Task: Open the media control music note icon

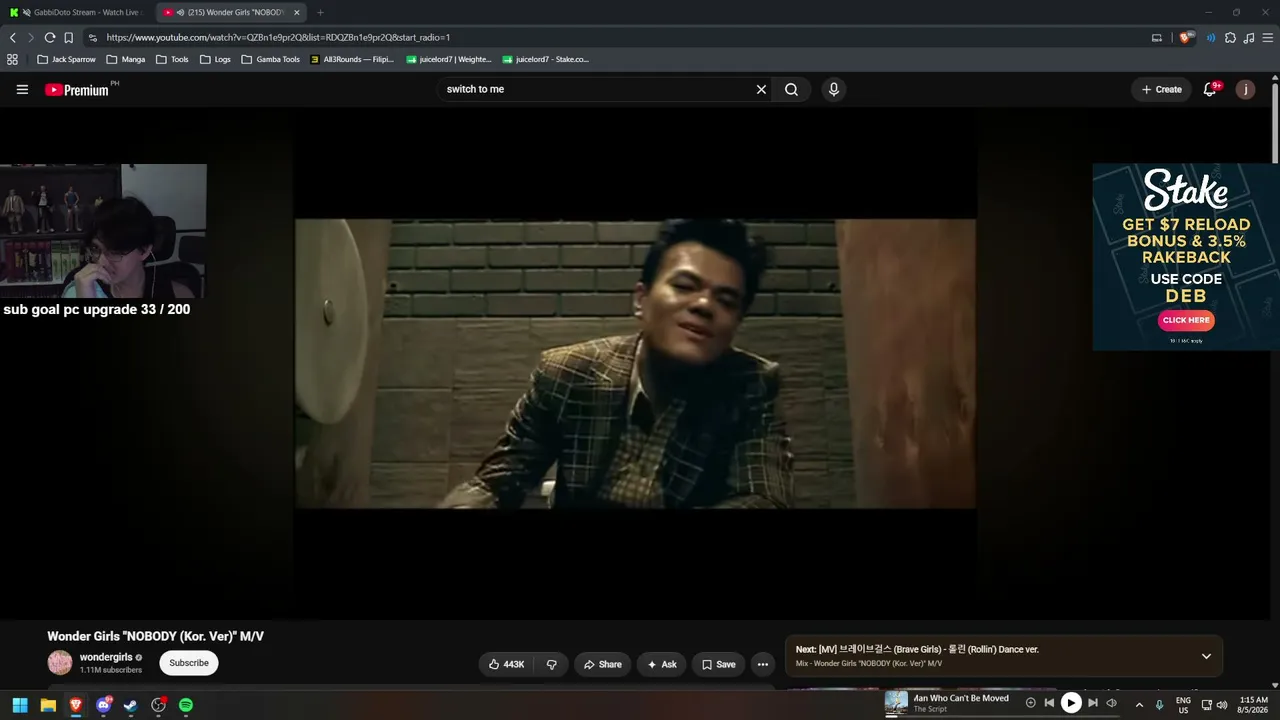Action: tap(1248, 37)
